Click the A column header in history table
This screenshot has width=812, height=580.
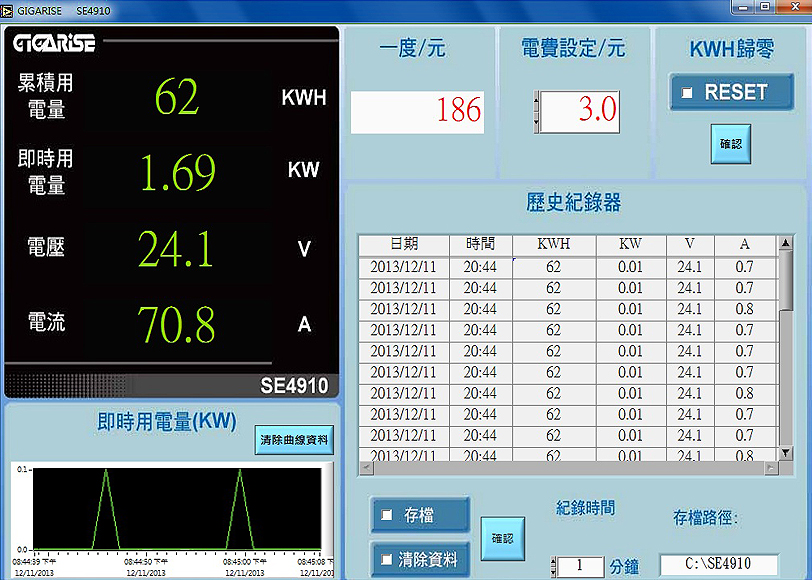point(745,244)
